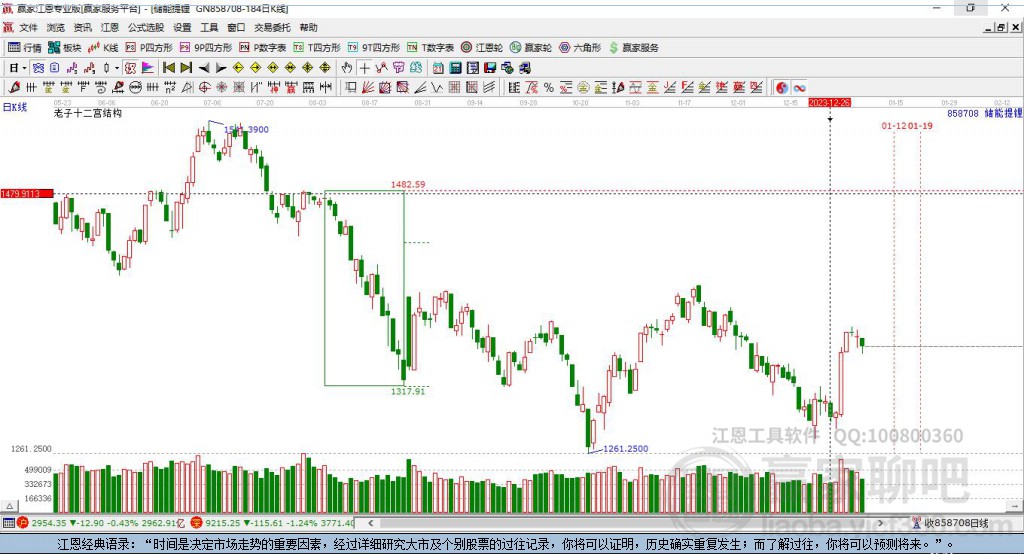
Task: Toggle the blue infinity symbol button
Action: pos(799,88)
